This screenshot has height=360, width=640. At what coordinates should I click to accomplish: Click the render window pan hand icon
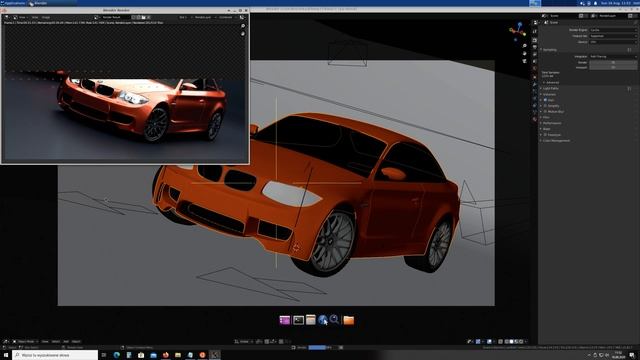243,33
